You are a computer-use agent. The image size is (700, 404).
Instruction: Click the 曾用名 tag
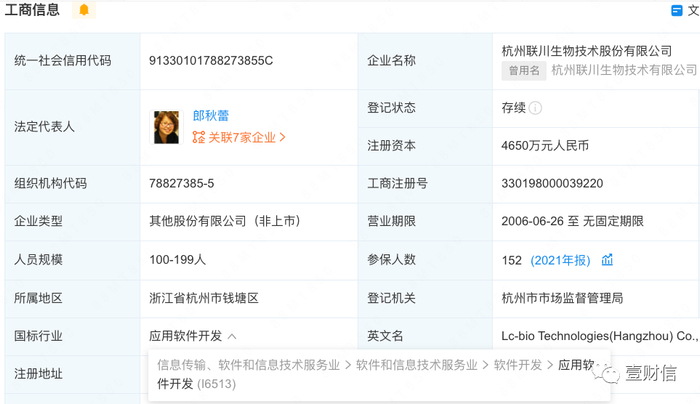coord(524,71)
